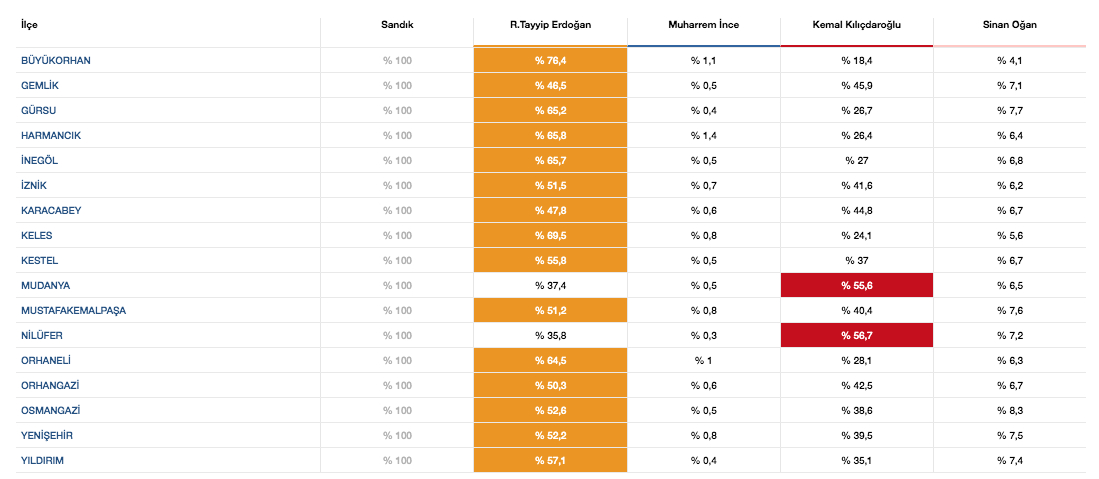
Task: Open the BÜYÜKORHAN district link
Action: pyautogui.click(x=55, y=61)
